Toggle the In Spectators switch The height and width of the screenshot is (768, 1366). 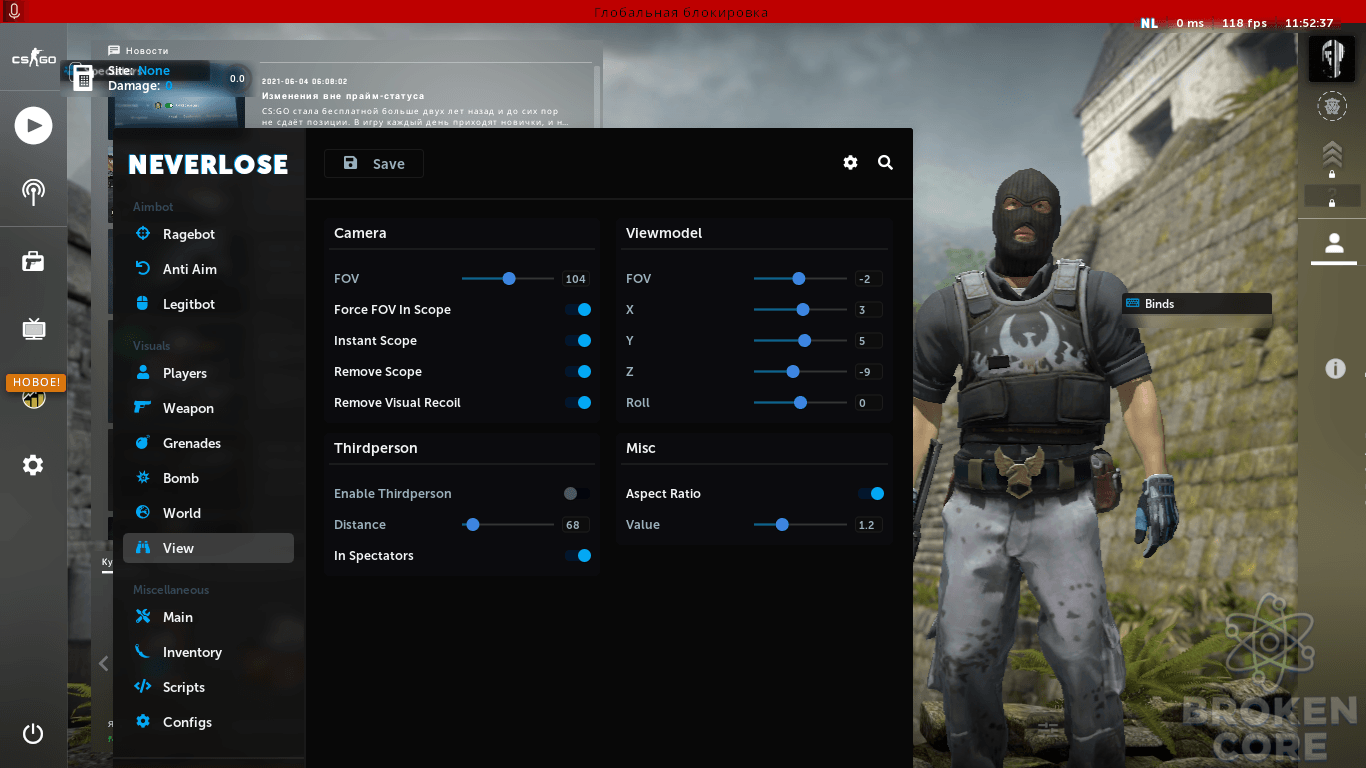click(x=578, y=555)
